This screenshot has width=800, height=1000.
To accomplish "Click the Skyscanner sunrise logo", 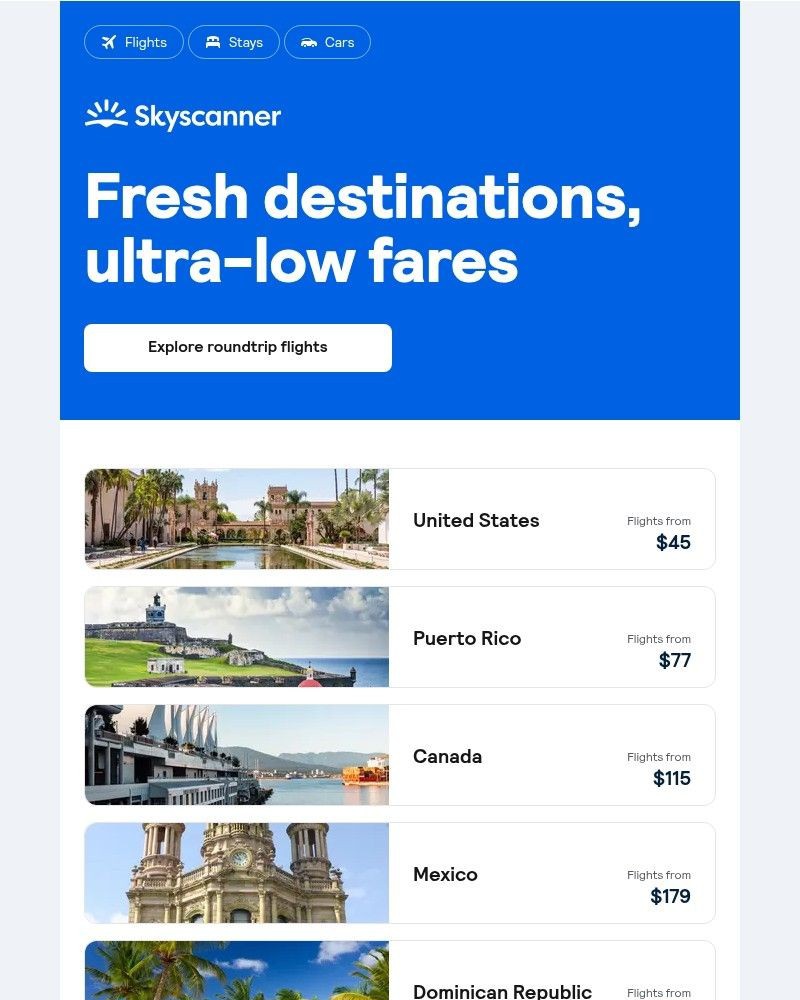I will click(107, 114).
